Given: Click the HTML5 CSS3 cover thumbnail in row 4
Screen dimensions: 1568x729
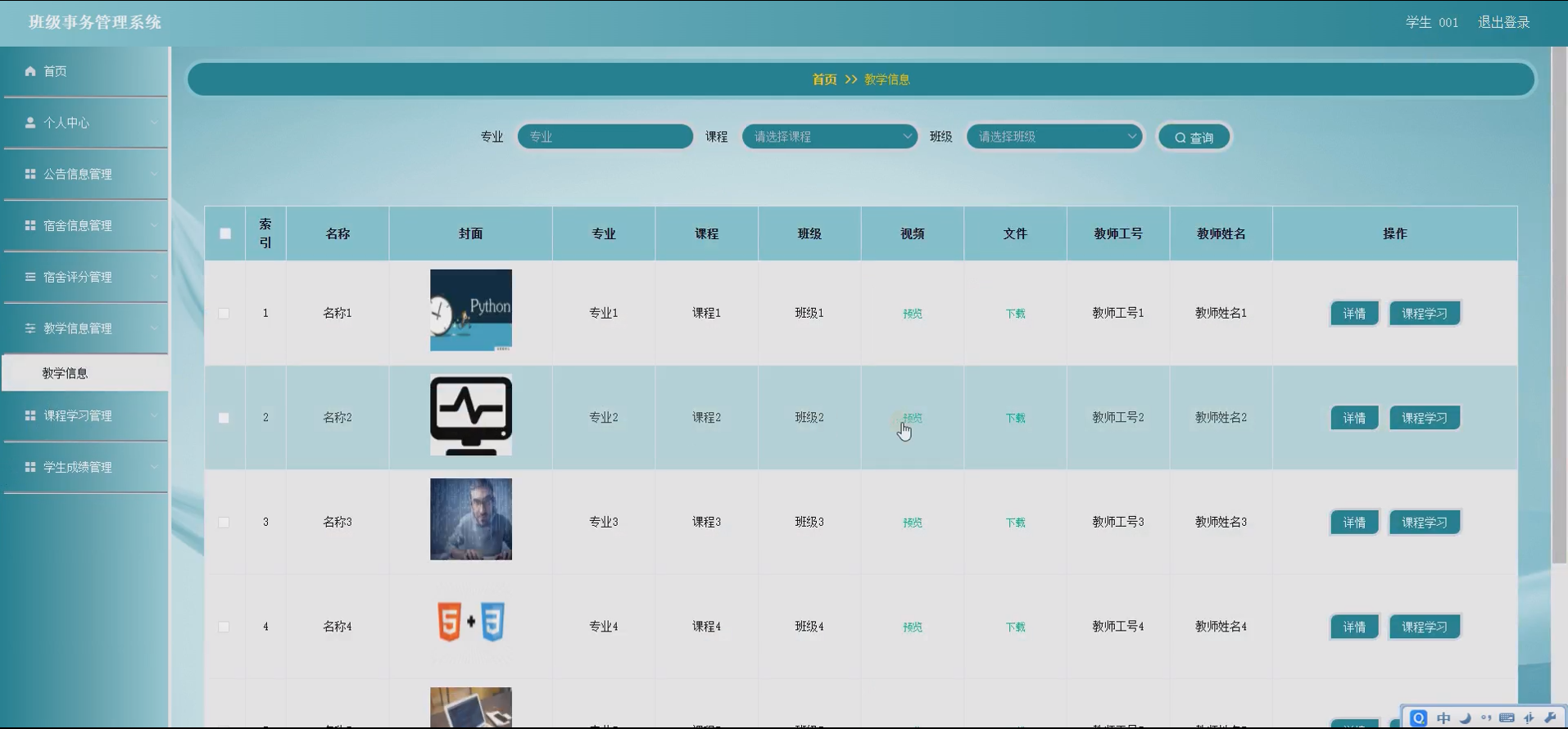Looking at the screenshot, I should click(x=471, y=622).
